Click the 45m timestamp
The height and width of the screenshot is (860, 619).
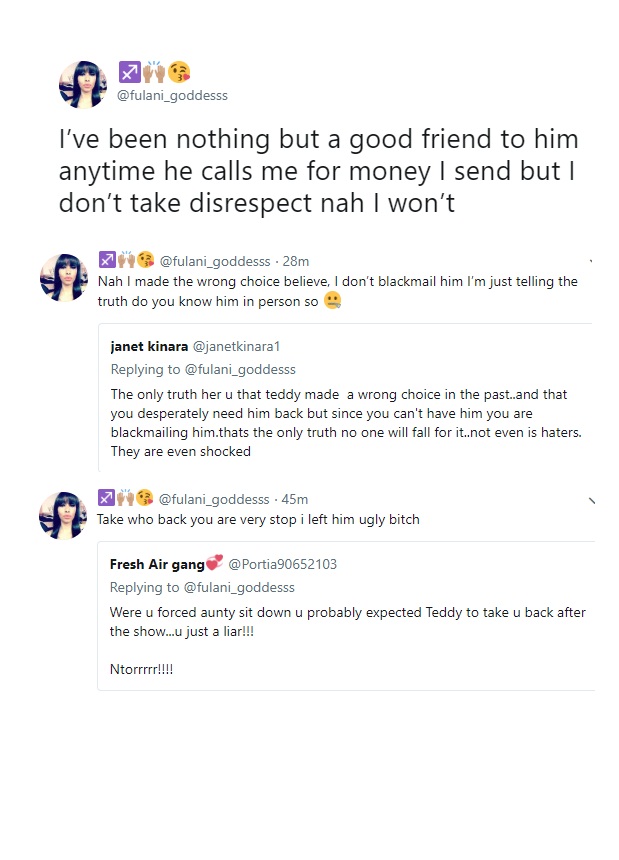pyautogui.click(x=294, y=499)
